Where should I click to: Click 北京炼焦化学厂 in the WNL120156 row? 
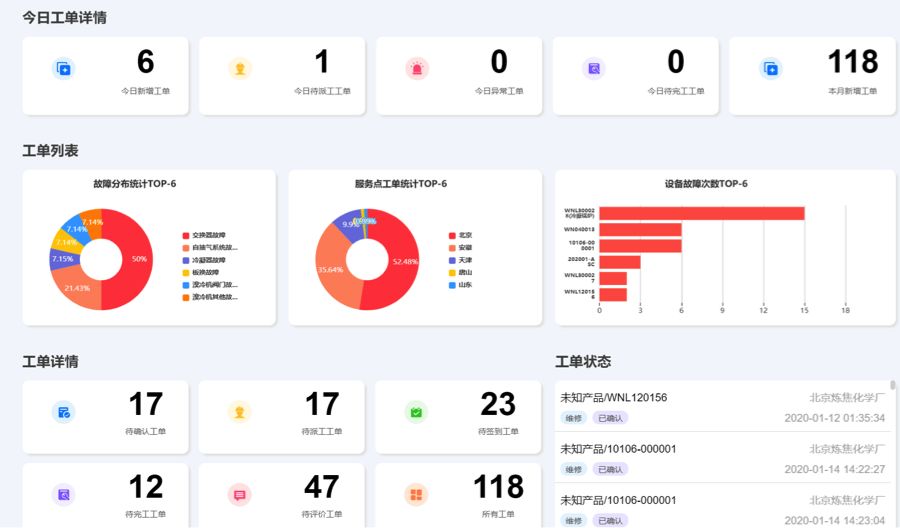coord(847,398)
